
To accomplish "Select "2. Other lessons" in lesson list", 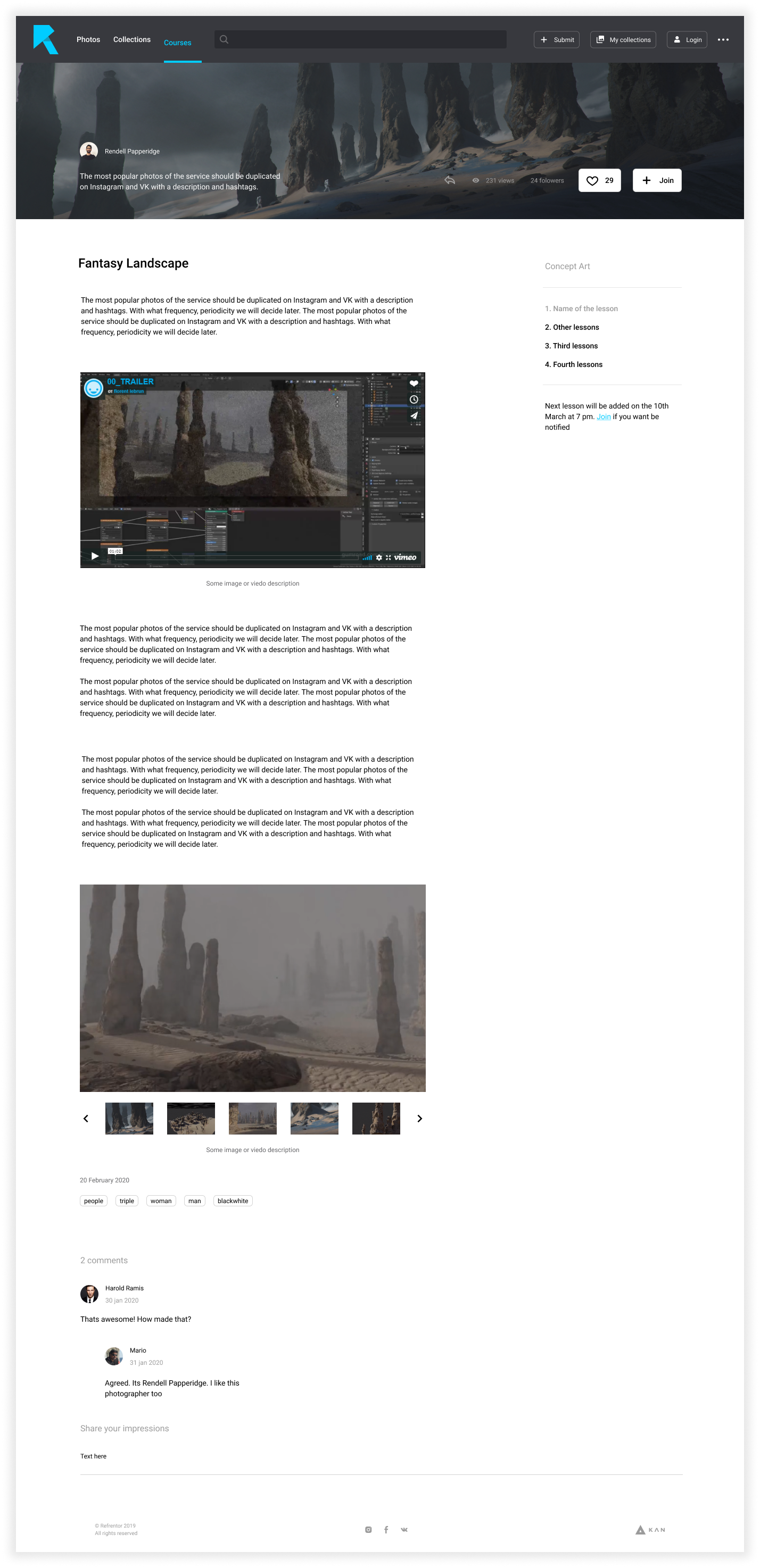I will pos(572,328).
